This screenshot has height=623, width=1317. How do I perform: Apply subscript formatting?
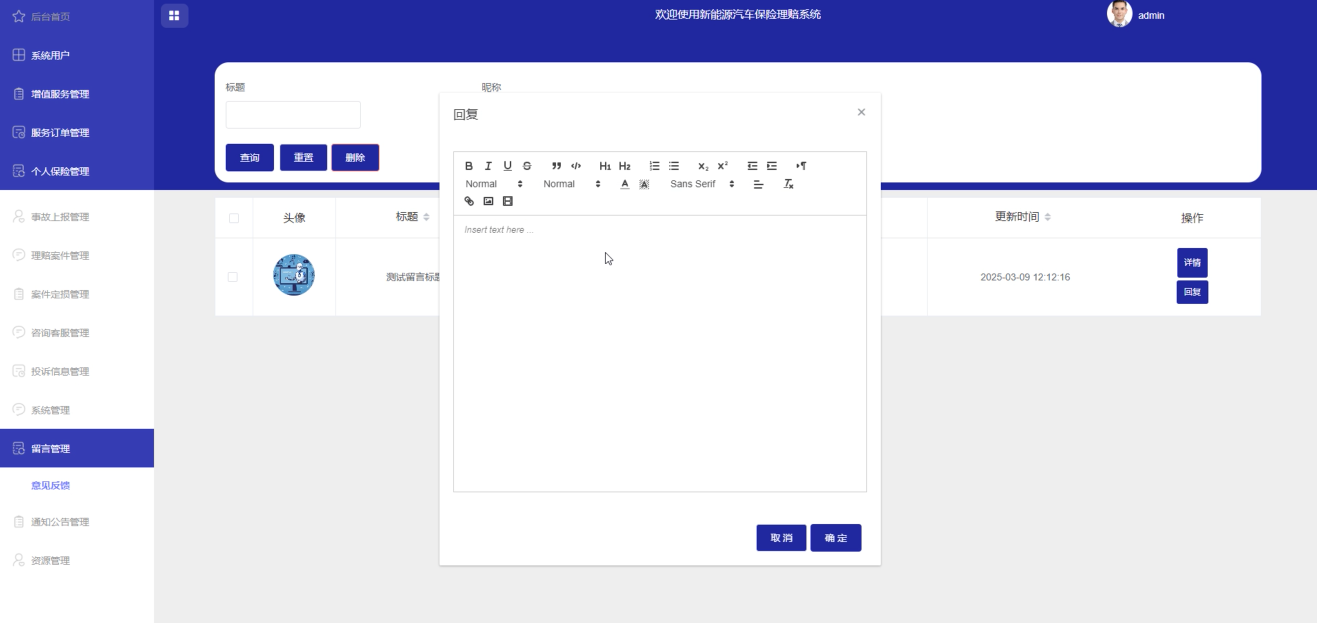(703, 166)
